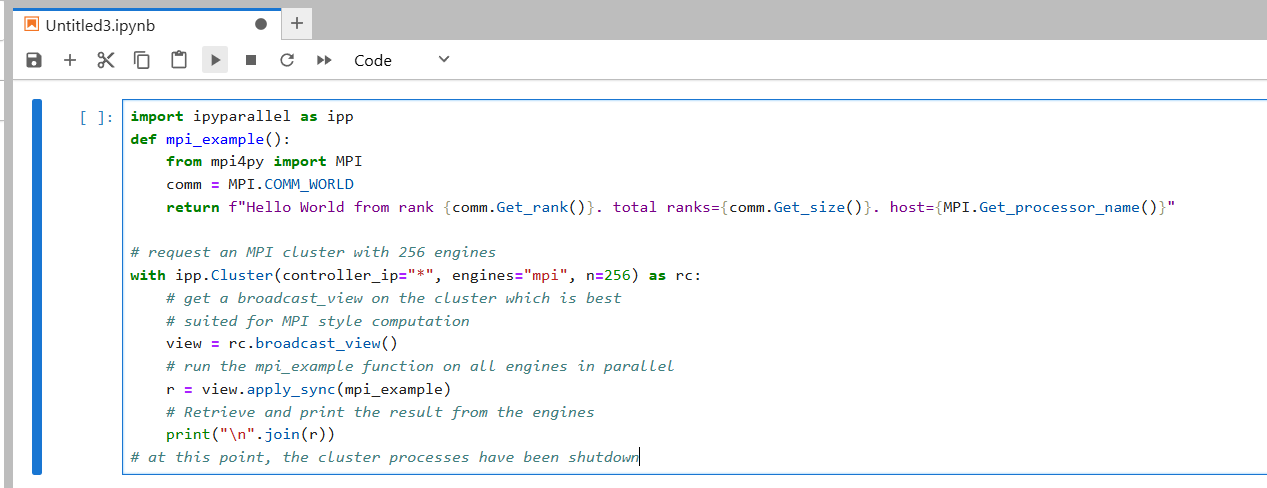
Task: Save the notebook with the disk icon
Action: click(x=34, y=61)
